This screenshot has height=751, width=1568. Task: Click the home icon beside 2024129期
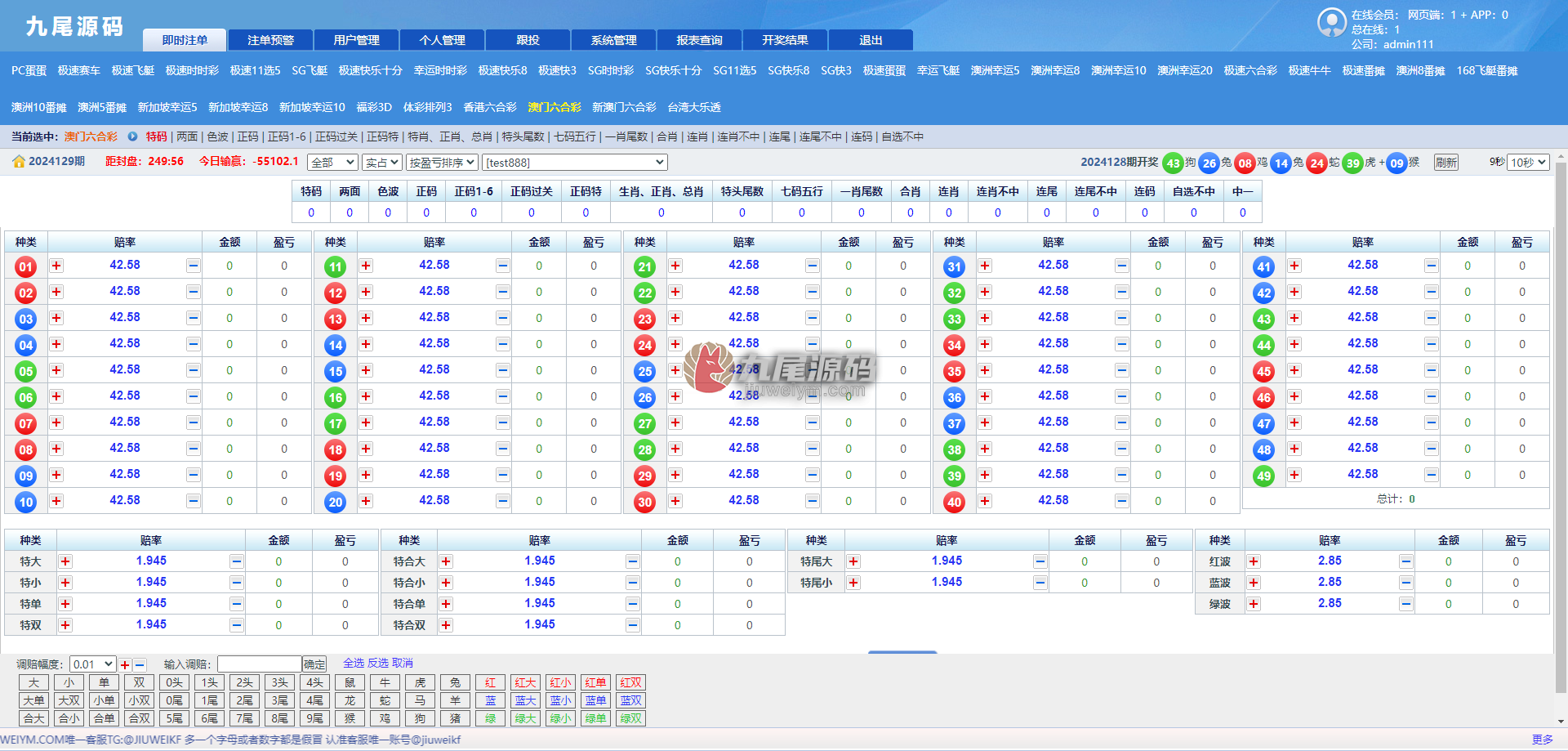click(18, 162)
